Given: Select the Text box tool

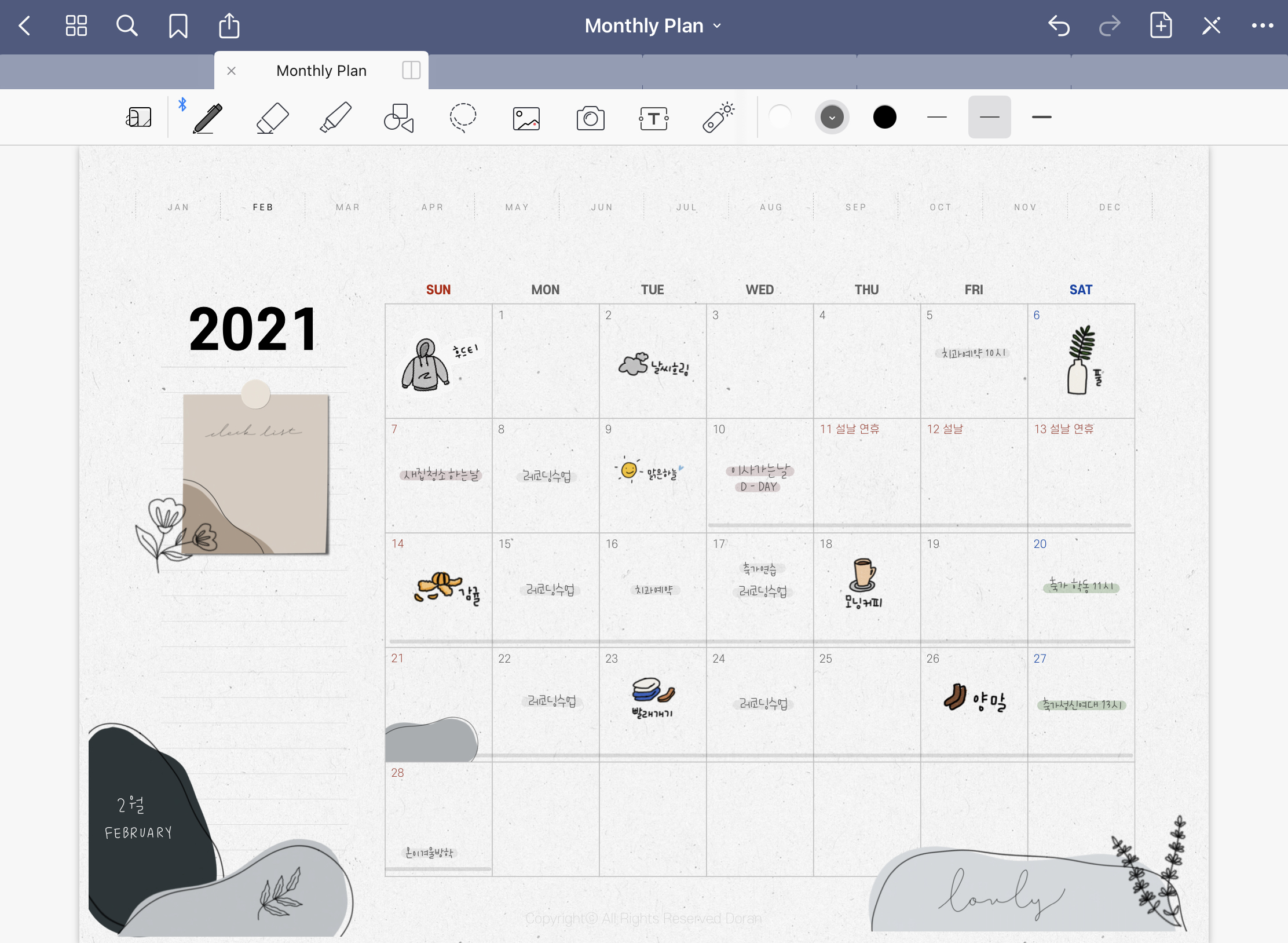Looking at the screenshot, I should [x=654, y=118].
